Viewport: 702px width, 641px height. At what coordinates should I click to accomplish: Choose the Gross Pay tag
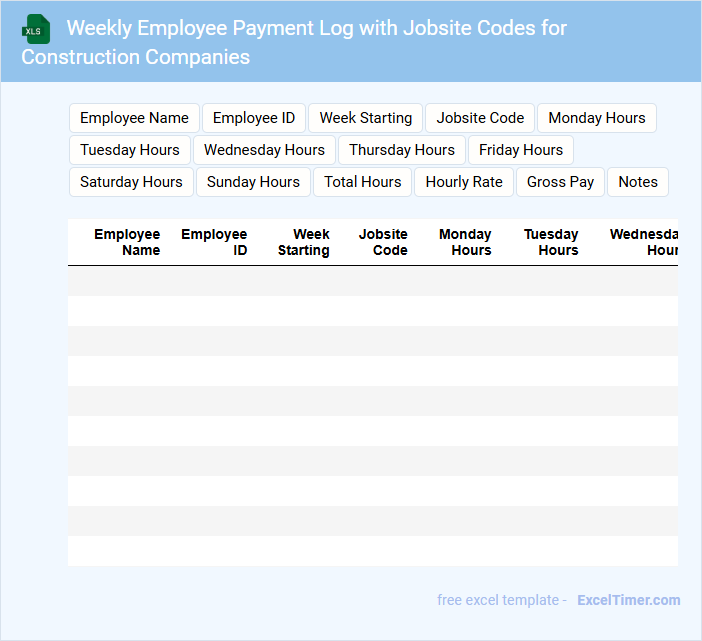pos(560,182)
